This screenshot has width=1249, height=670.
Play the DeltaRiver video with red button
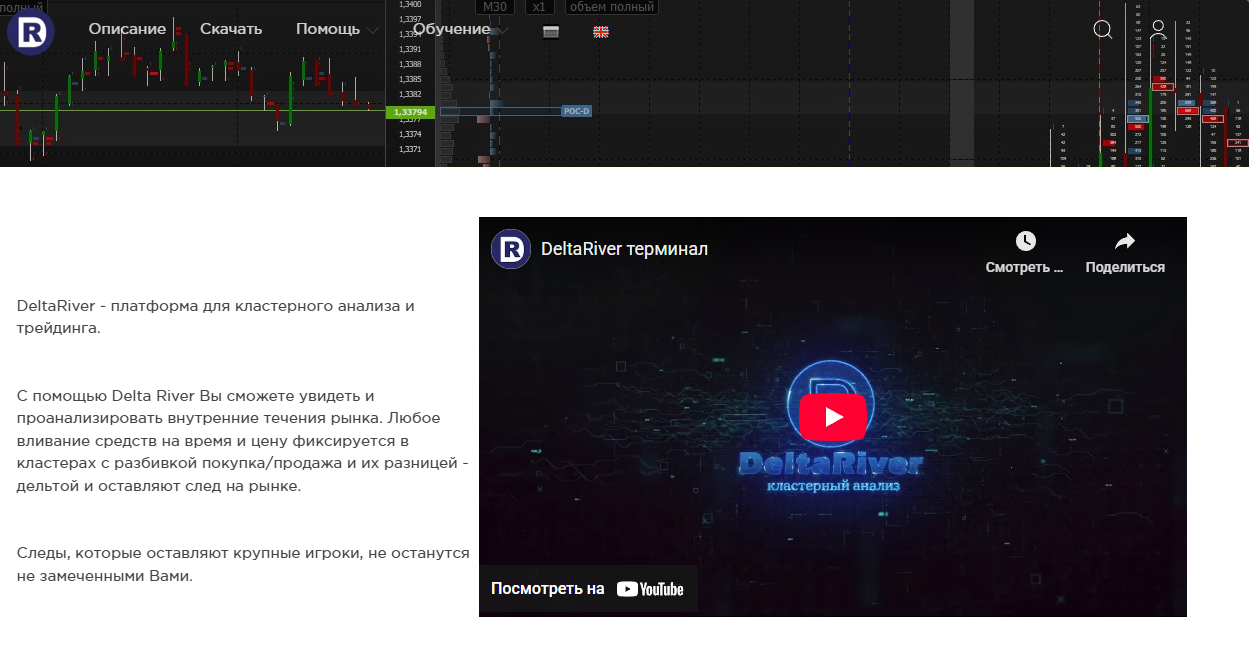[x=832, y=416]
